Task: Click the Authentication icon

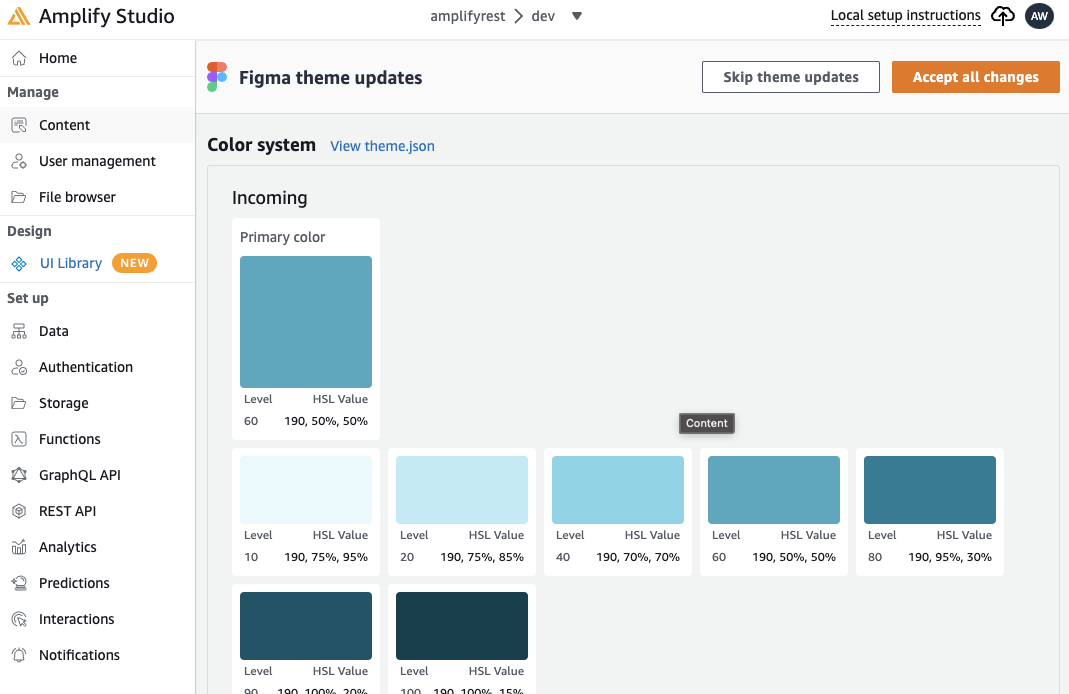Action: [19, 367]
